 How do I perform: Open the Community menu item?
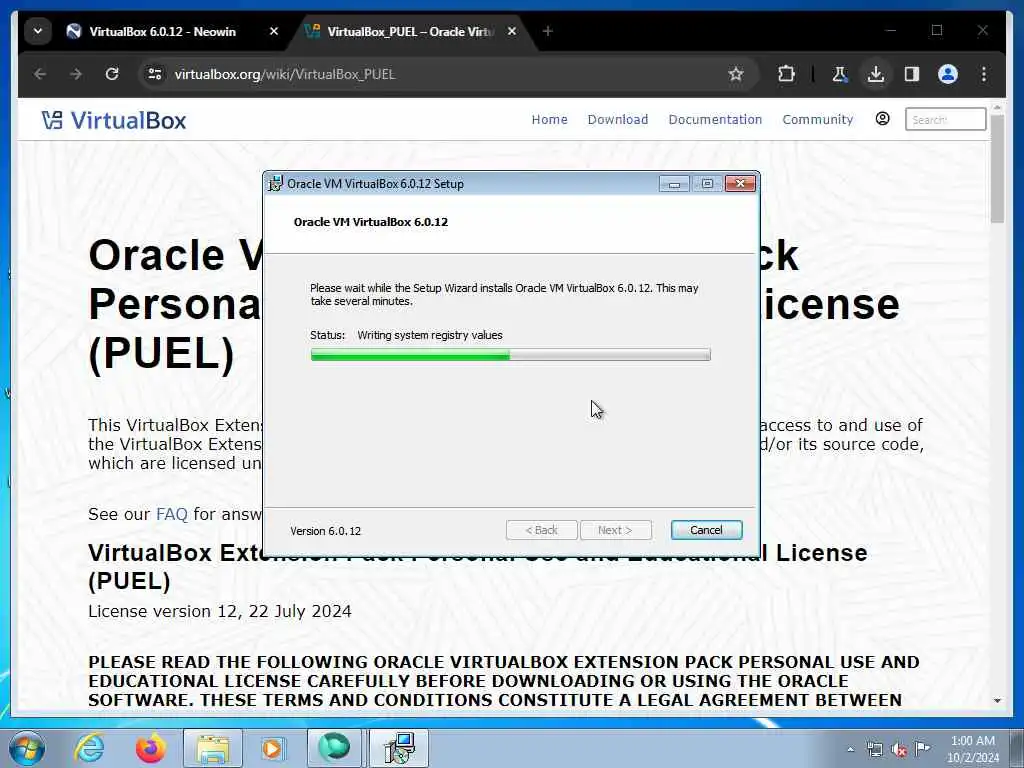click(818, 120)
